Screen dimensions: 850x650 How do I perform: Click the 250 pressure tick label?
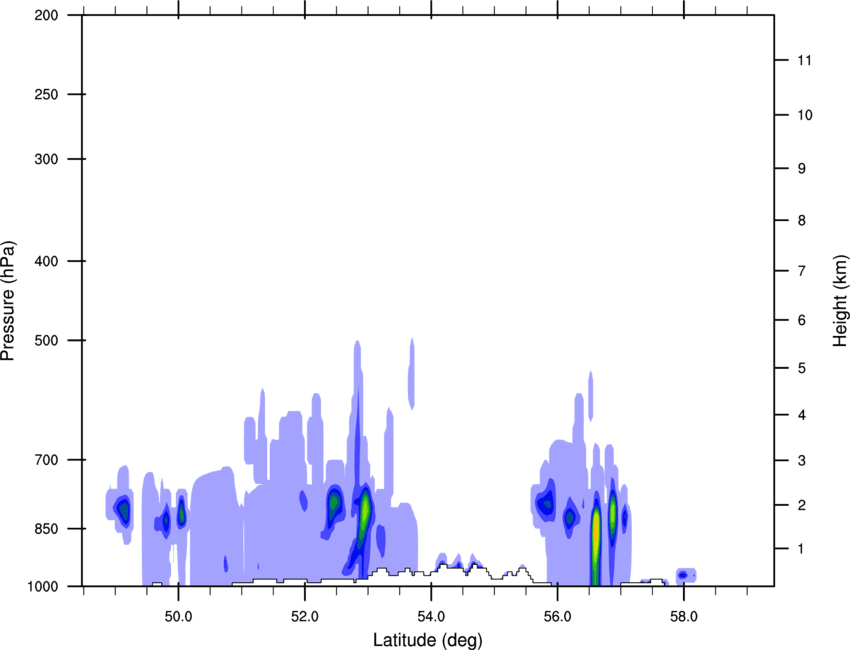[46, 94]
